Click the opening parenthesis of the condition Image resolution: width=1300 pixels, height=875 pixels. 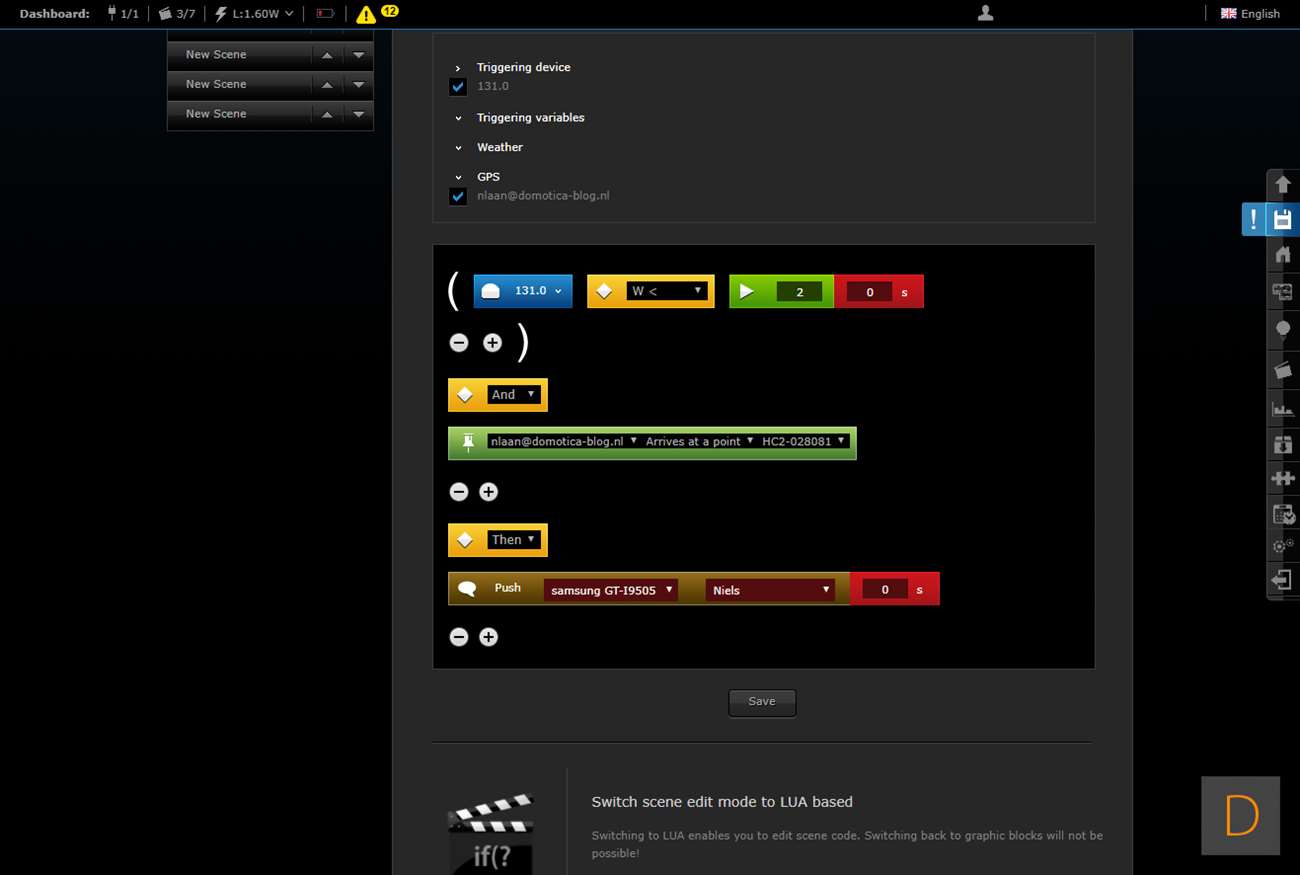click(454, 290)
